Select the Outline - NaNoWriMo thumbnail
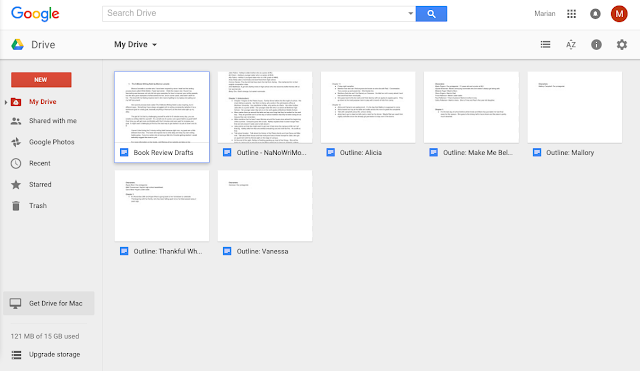The image size is (640, 371). [265, 107]
